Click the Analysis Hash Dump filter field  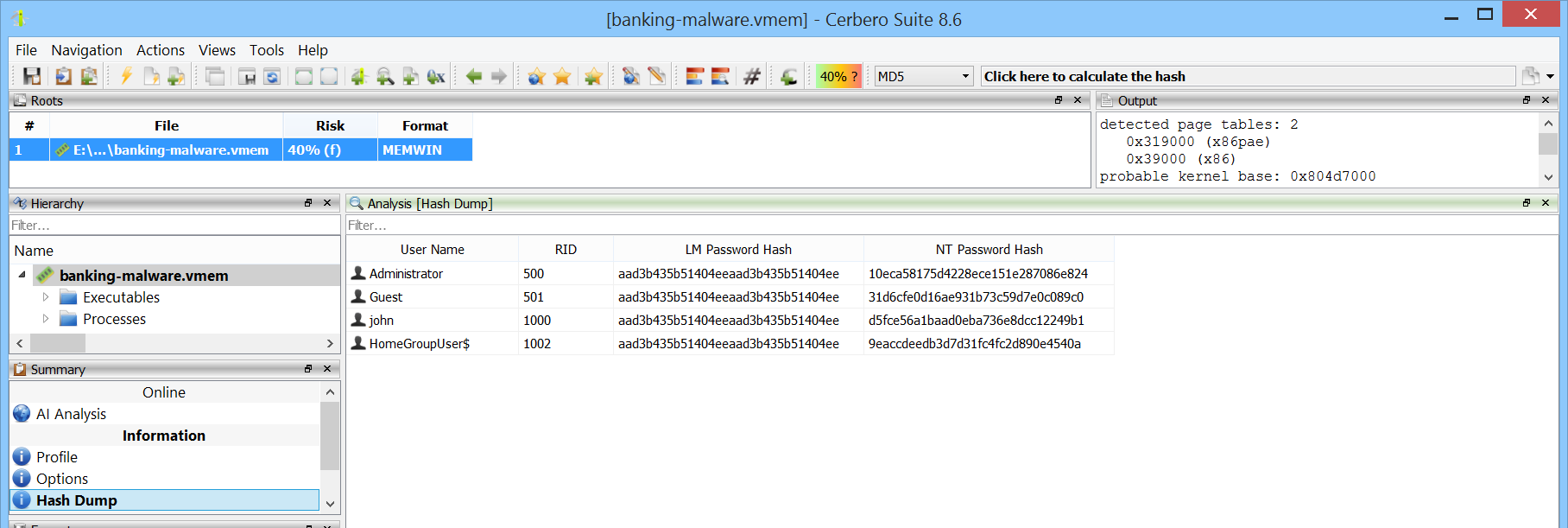[950, 226]
